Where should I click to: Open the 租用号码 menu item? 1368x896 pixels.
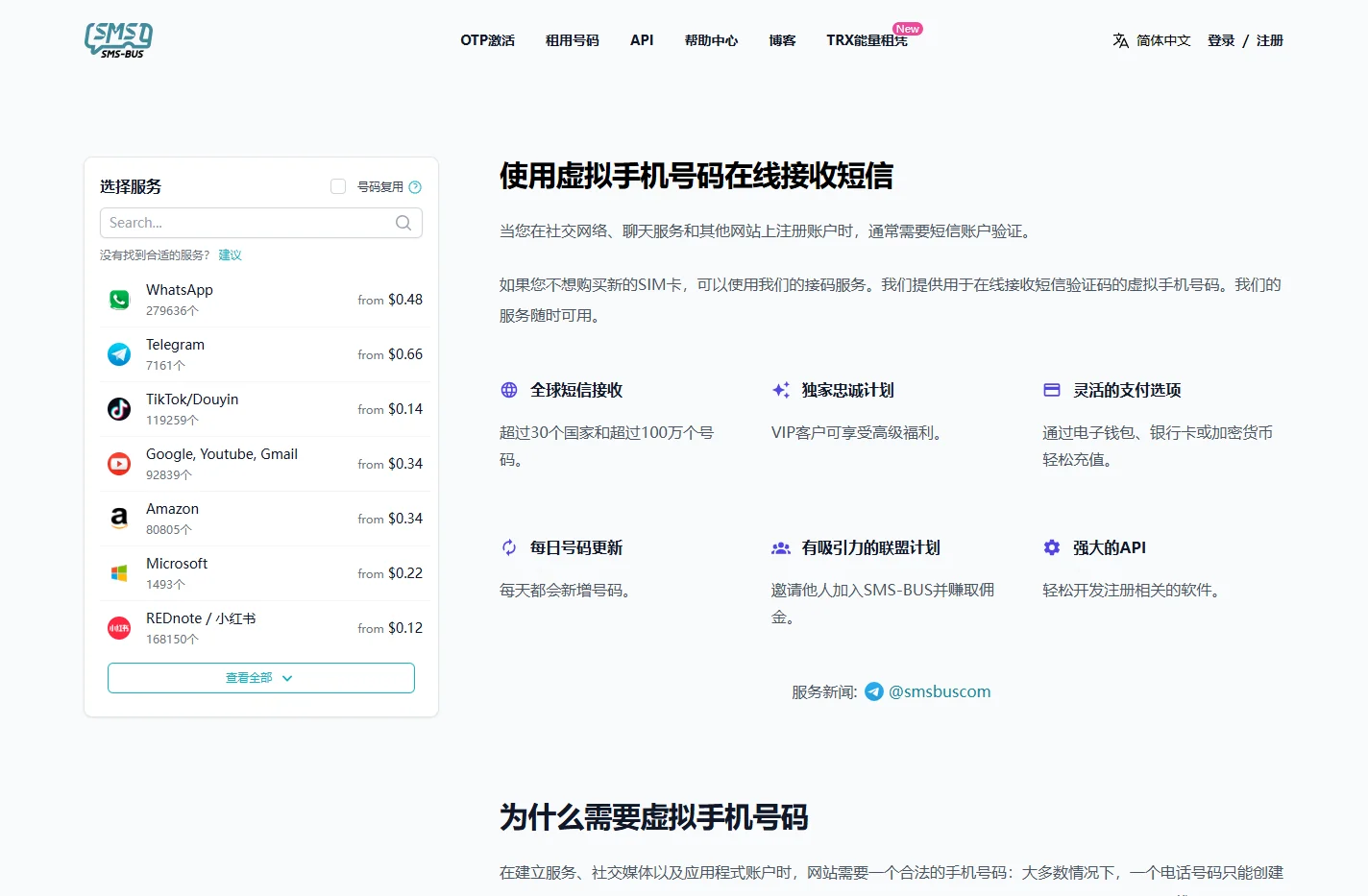click(x=573, y=40)
